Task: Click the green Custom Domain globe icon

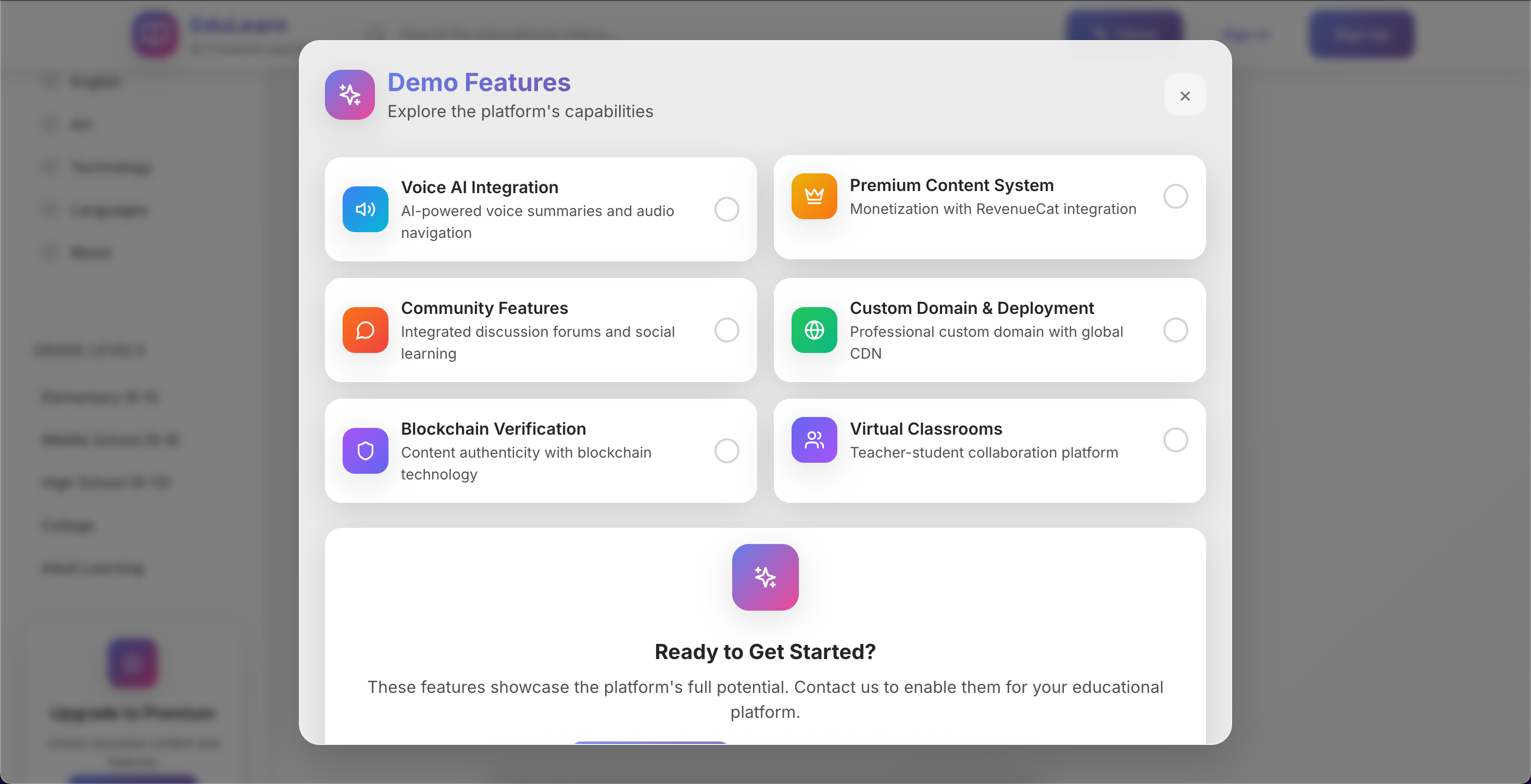Action: [813, 330]
